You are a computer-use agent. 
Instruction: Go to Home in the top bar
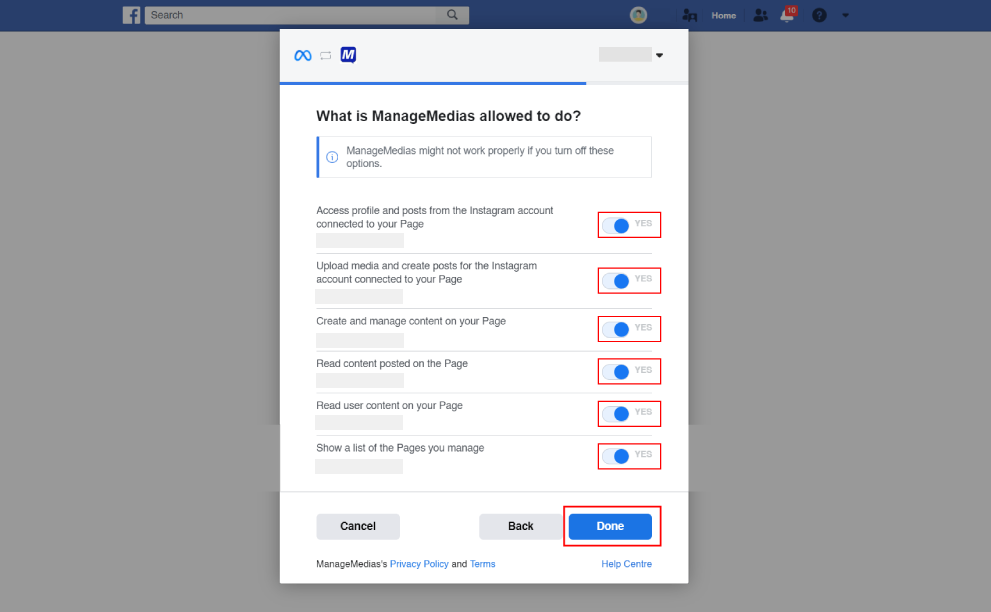coord(724,15)
